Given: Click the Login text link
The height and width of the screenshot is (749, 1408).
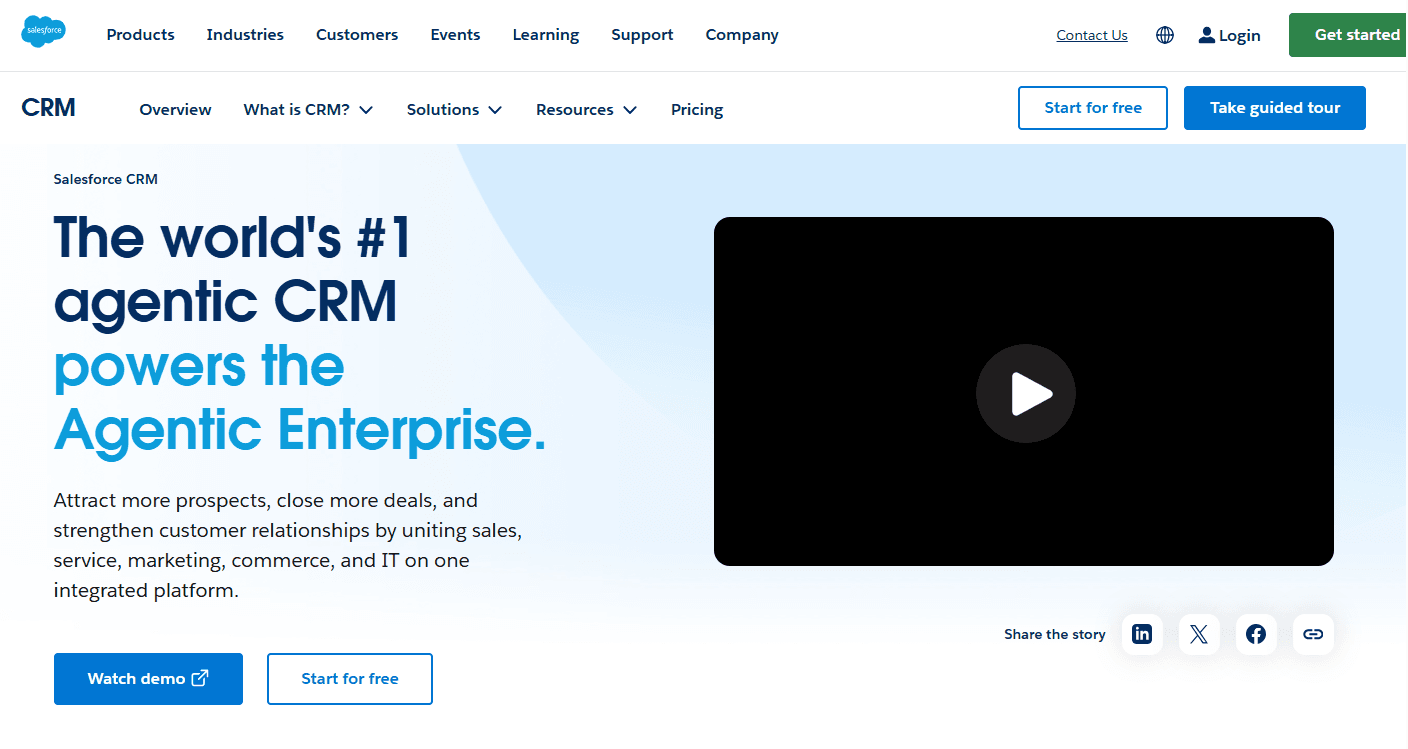Looking at the screenshot, I should click(x=1239, y=35).
